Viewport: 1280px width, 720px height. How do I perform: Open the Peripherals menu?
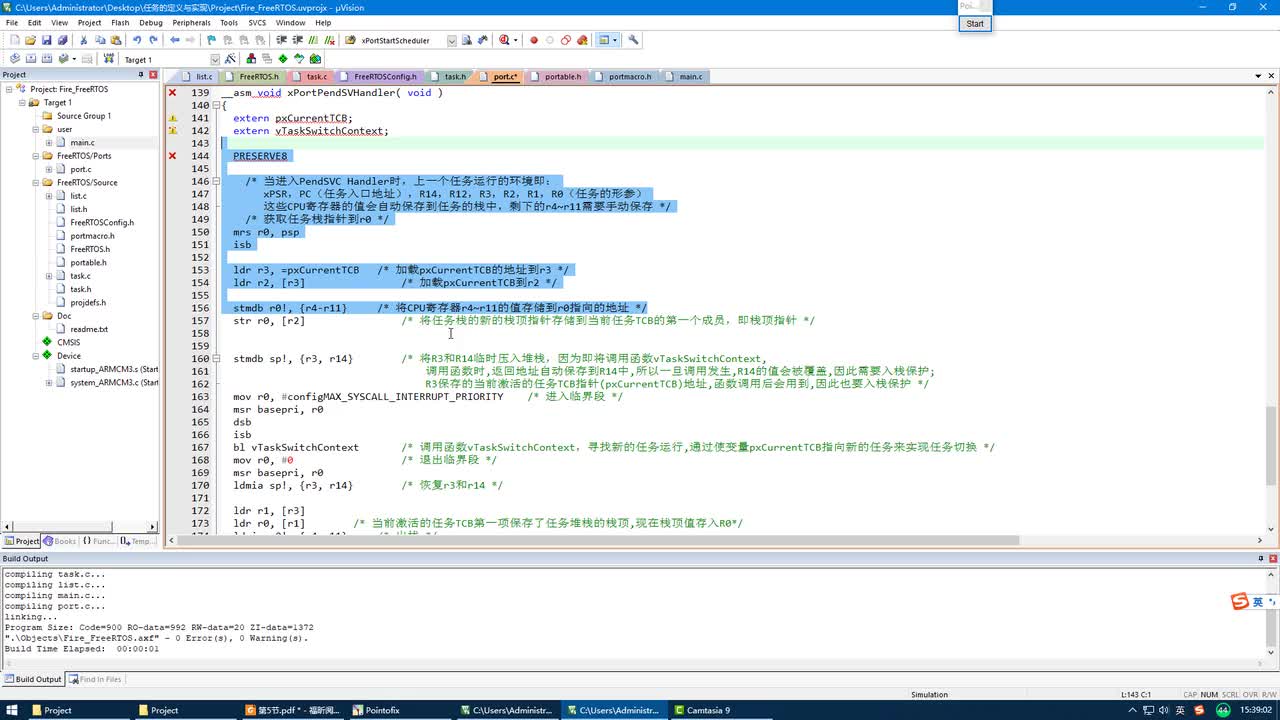point(191,22)
